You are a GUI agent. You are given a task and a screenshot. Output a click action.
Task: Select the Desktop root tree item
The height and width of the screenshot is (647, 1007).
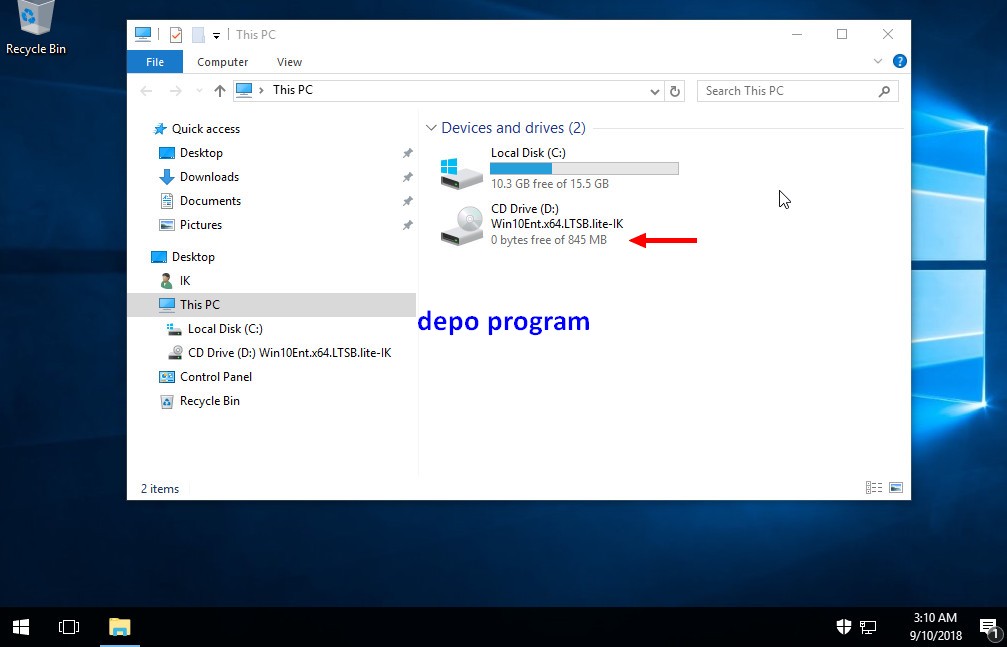[x=183, y=257]
